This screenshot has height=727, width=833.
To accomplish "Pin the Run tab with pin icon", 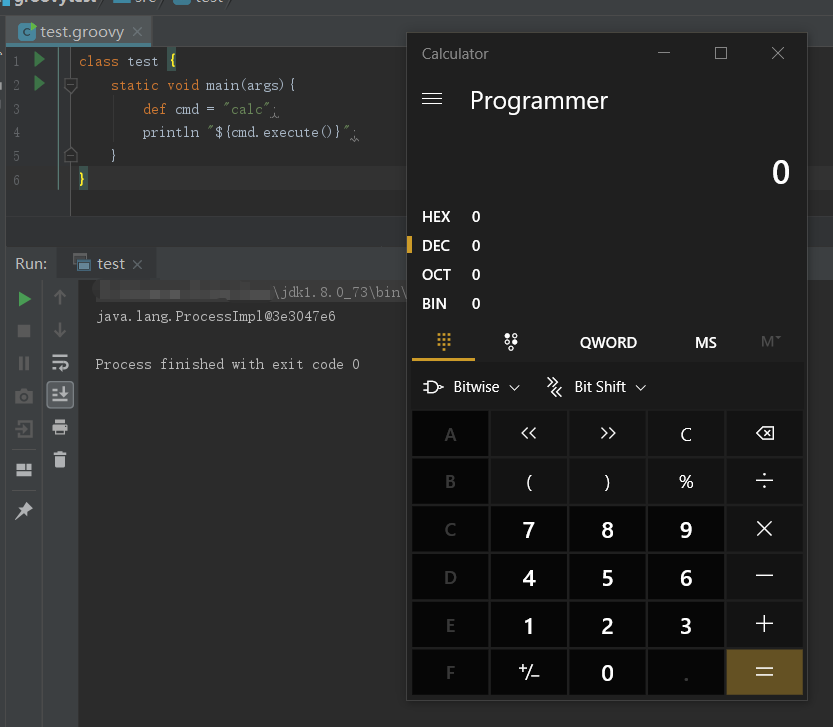I will [x=24, y=511].
